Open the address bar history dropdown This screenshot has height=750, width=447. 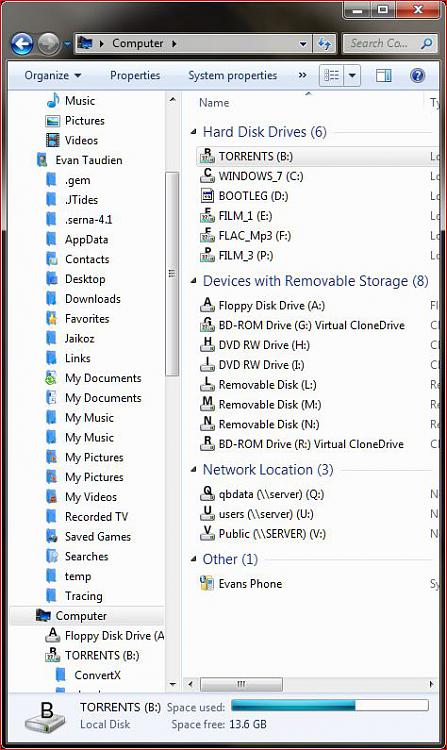click(x=303, y=44)
